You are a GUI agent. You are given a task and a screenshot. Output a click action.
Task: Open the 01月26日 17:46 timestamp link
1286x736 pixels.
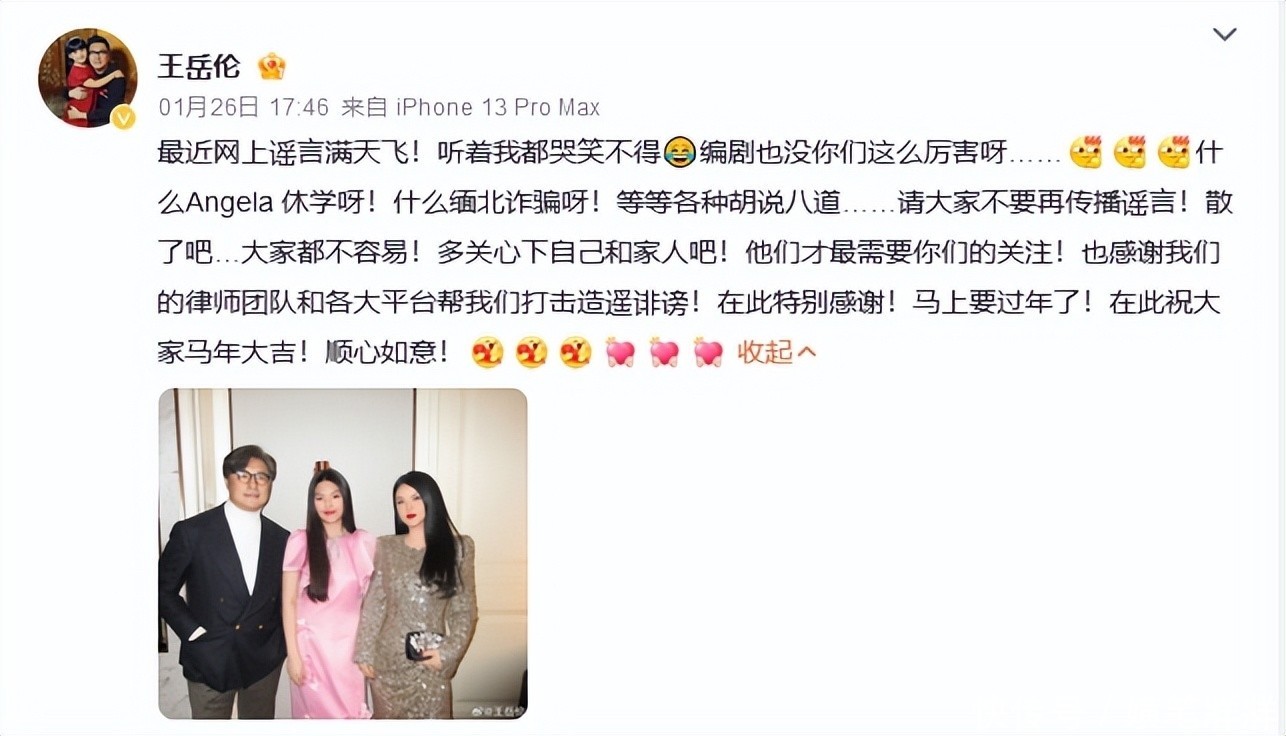coord(243,107)
